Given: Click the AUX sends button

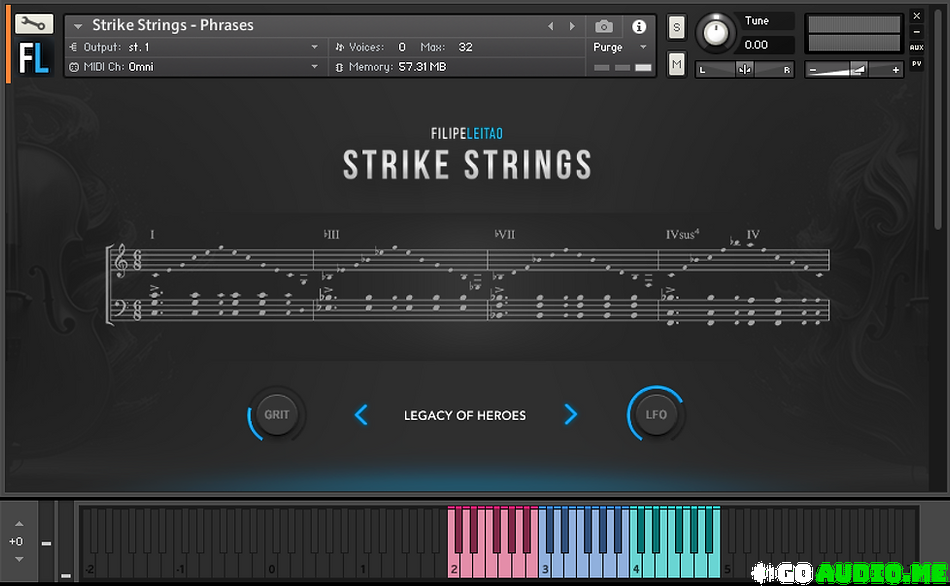Looking at the screenshot, I should 916,47.
